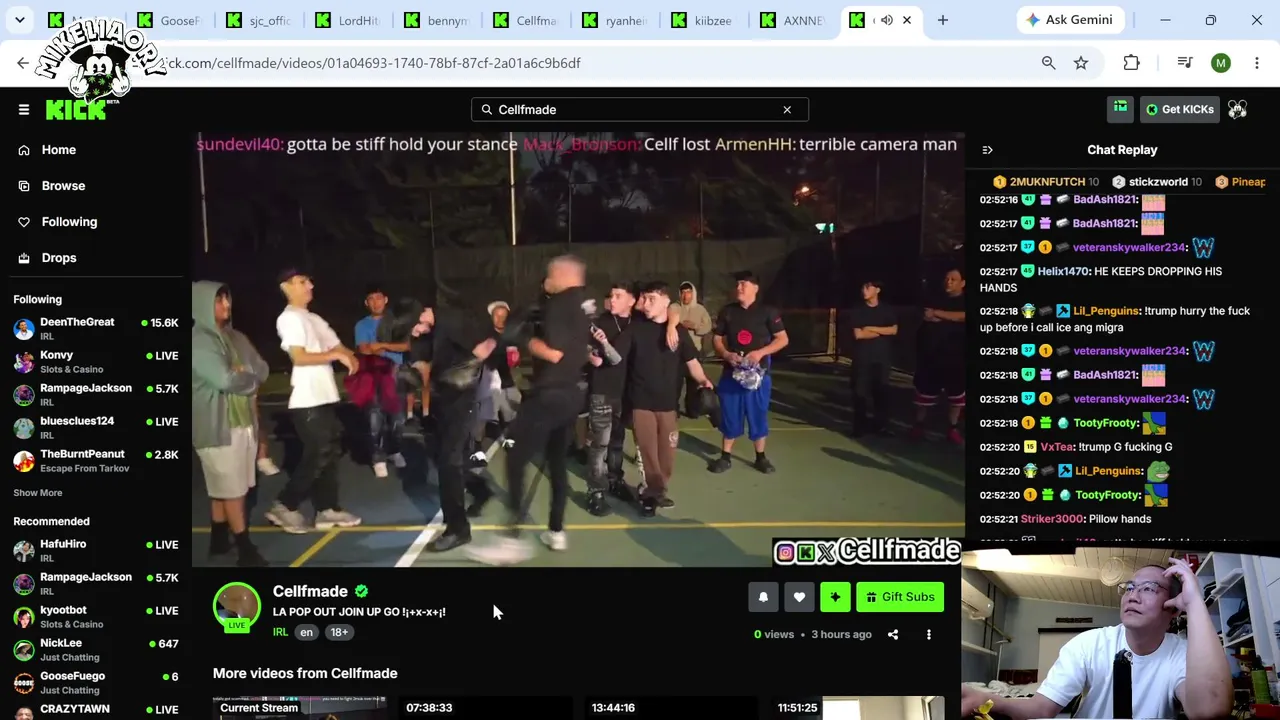Collapse the Chat Replay panel
Image resolution: width=1280 pixels, height=720 pixels.
pyautogui.click(x=987, y=150)
